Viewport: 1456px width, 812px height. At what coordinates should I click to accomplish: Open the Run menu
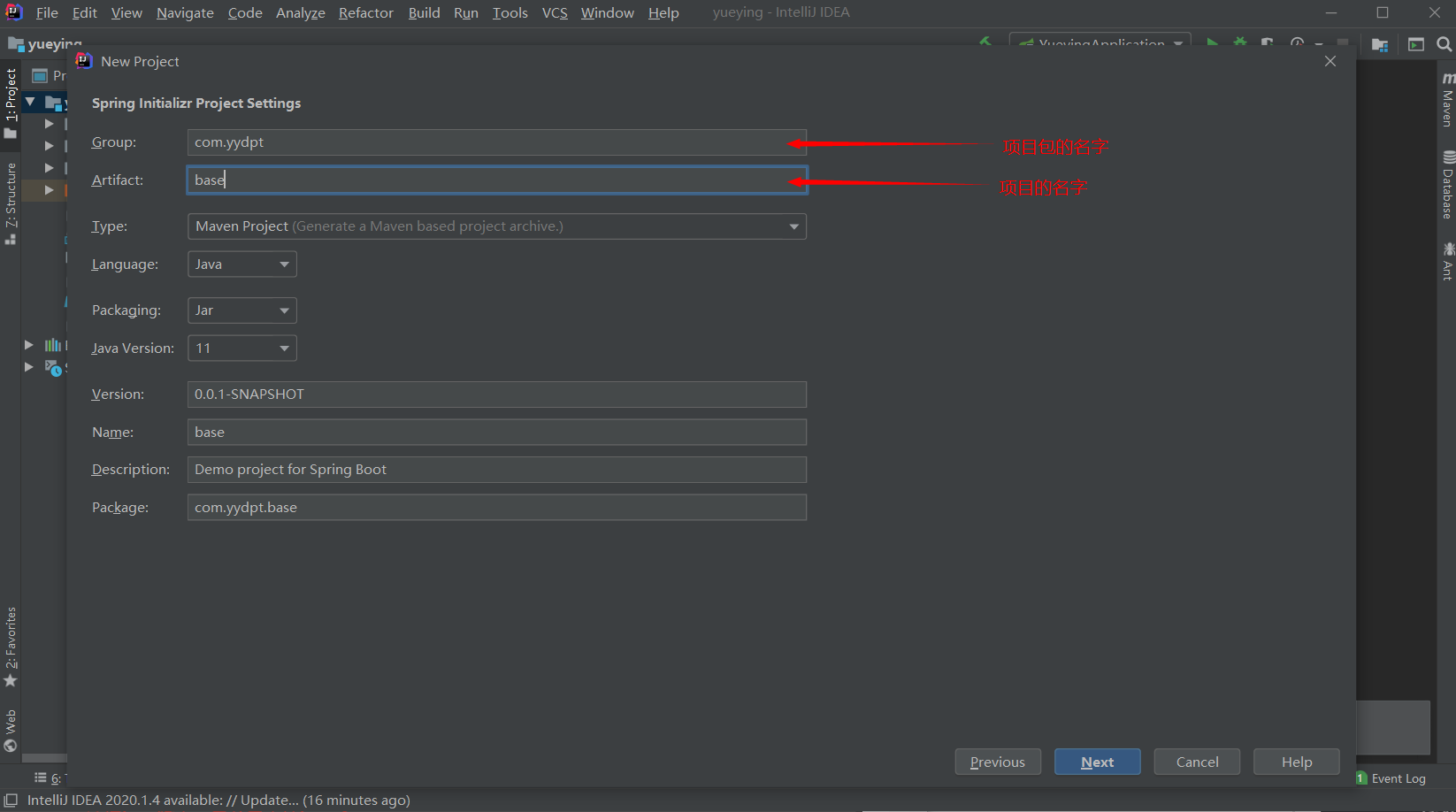(x=466, y=12)
